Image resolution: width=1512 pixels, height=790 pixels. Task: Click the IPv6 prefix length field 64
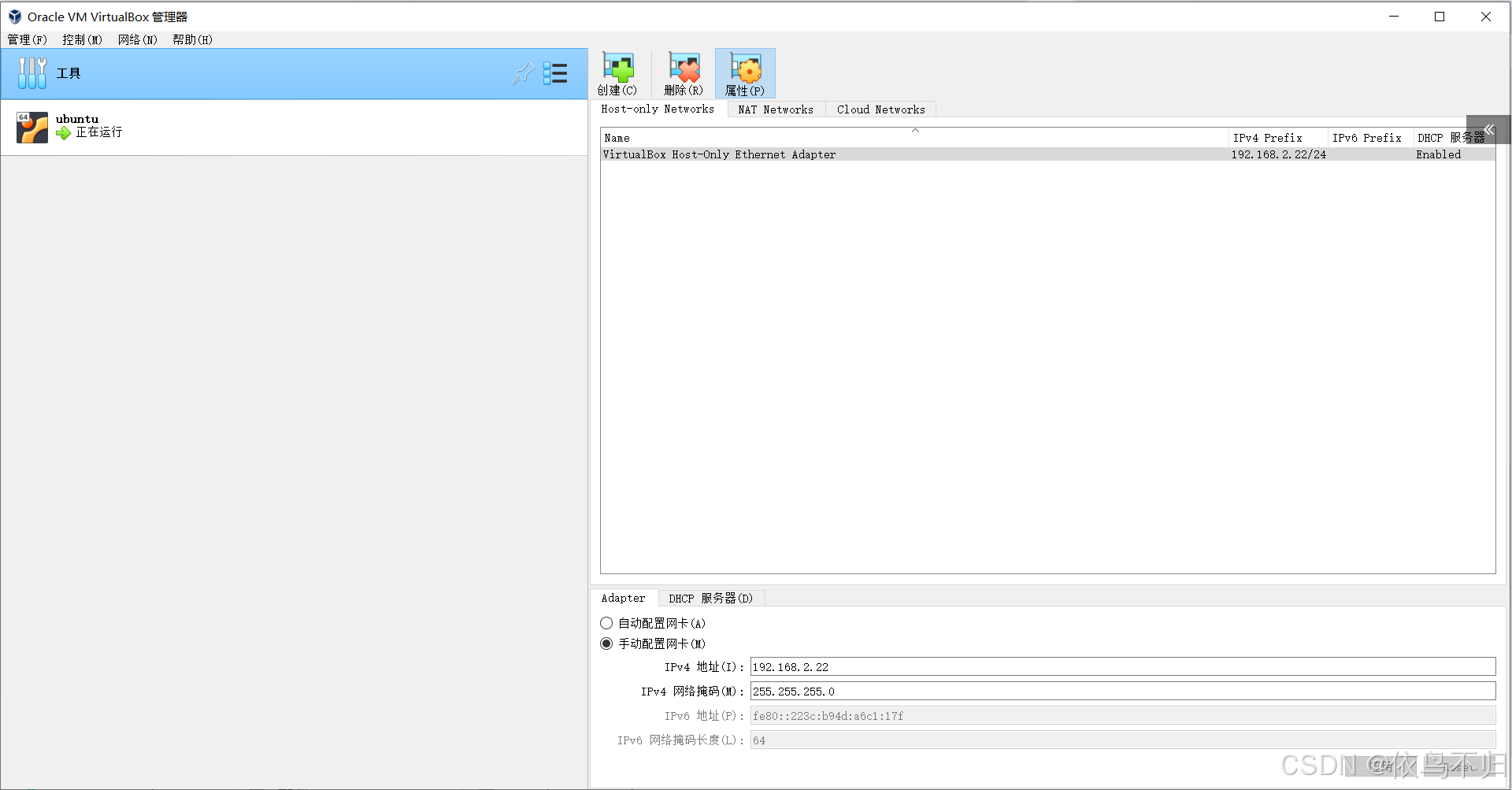[1123, 740]
